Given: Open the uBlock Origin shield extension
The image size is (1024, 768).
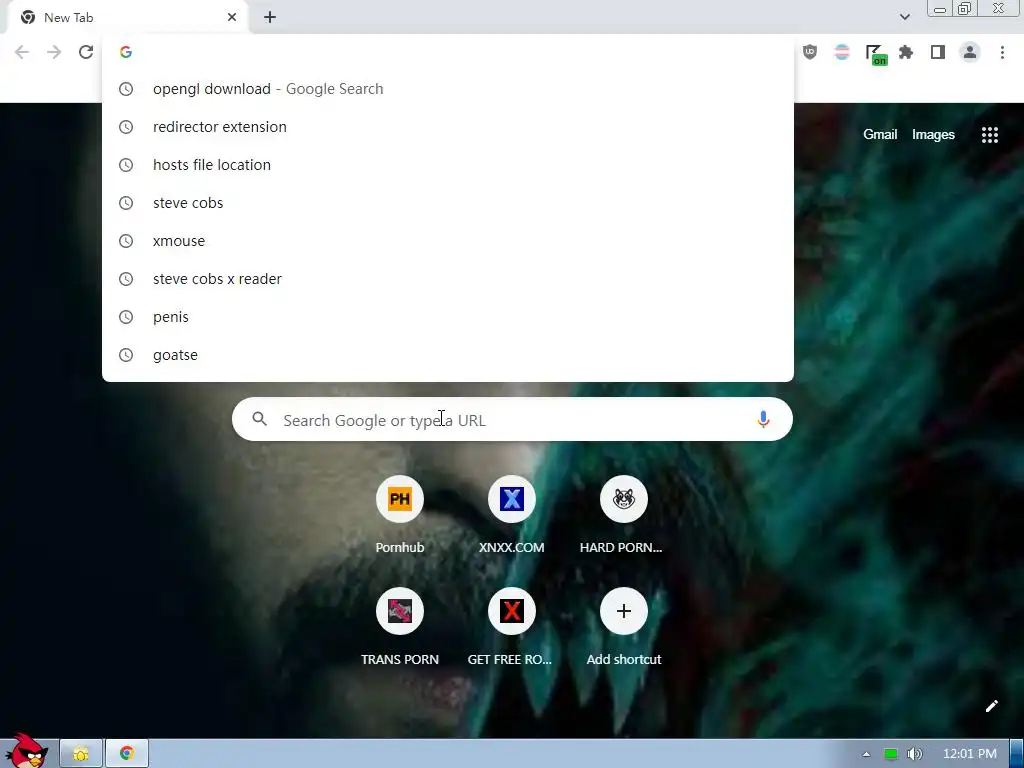Looking at the screenshot, I should coord(810,52).
